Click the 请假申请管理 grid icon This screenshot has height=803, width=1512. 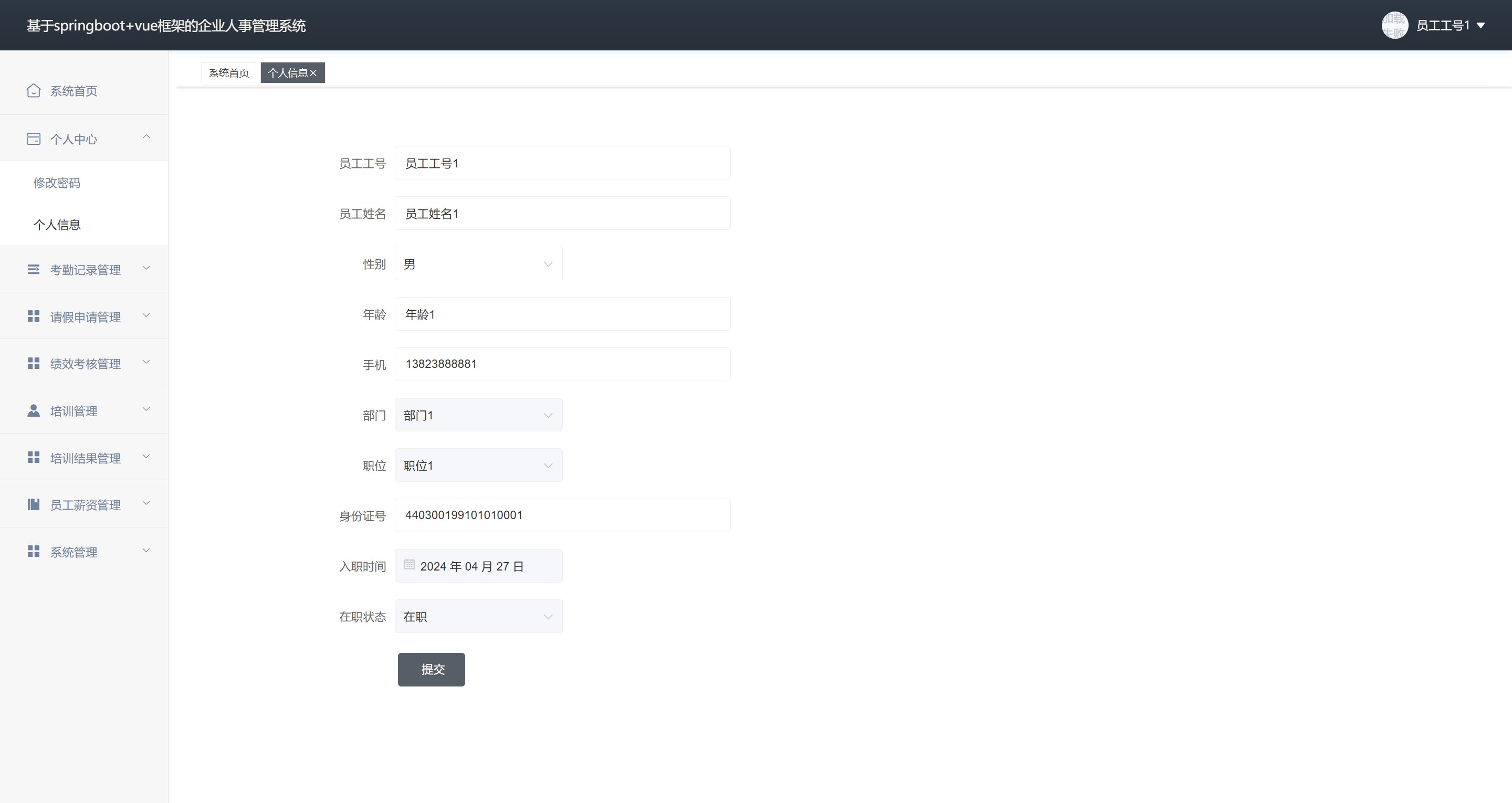coord(34,316)
